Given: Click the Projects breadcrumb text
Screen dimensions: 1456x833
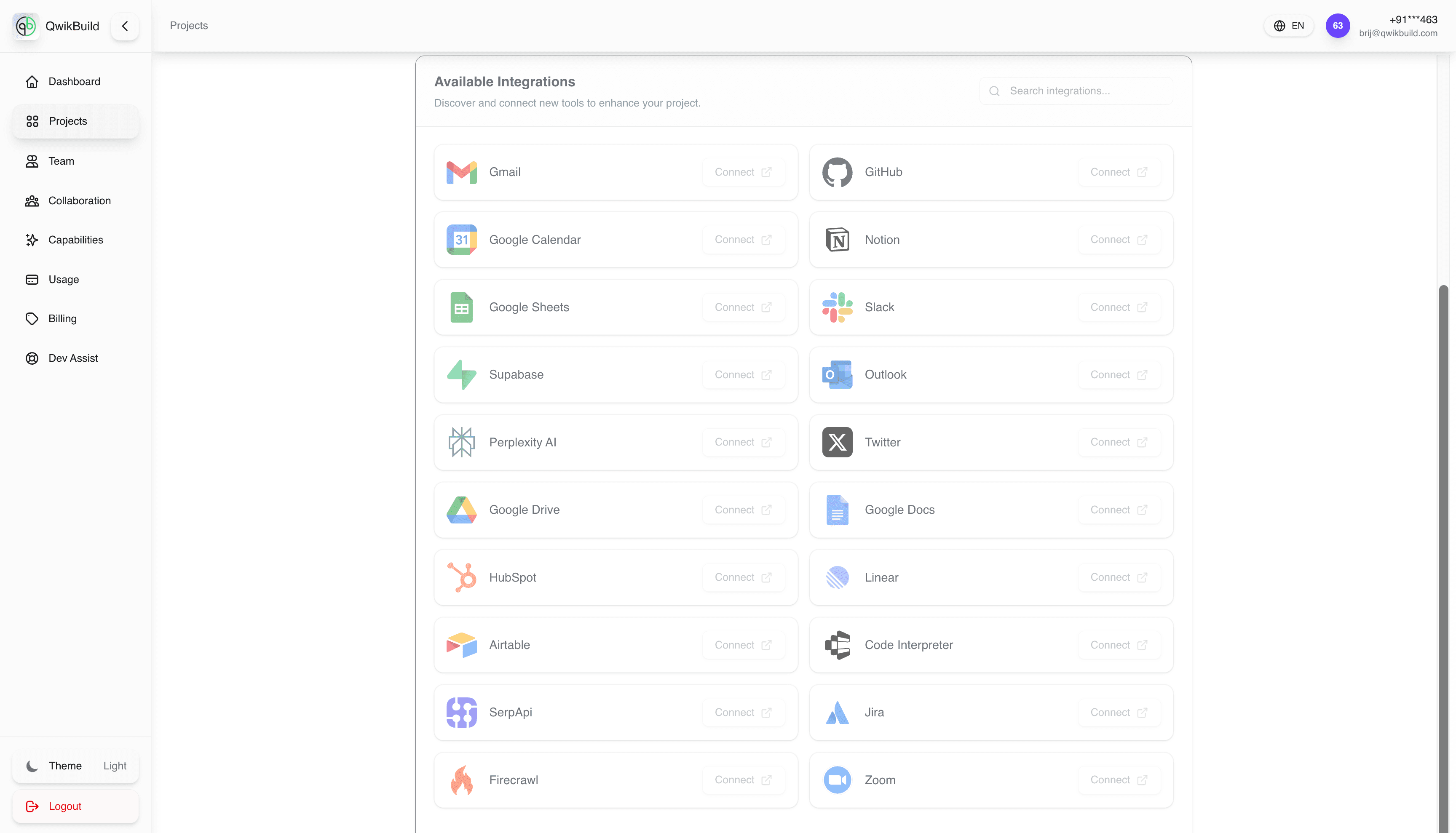Looking at the screenshot, I should click(x=189, y=26).
